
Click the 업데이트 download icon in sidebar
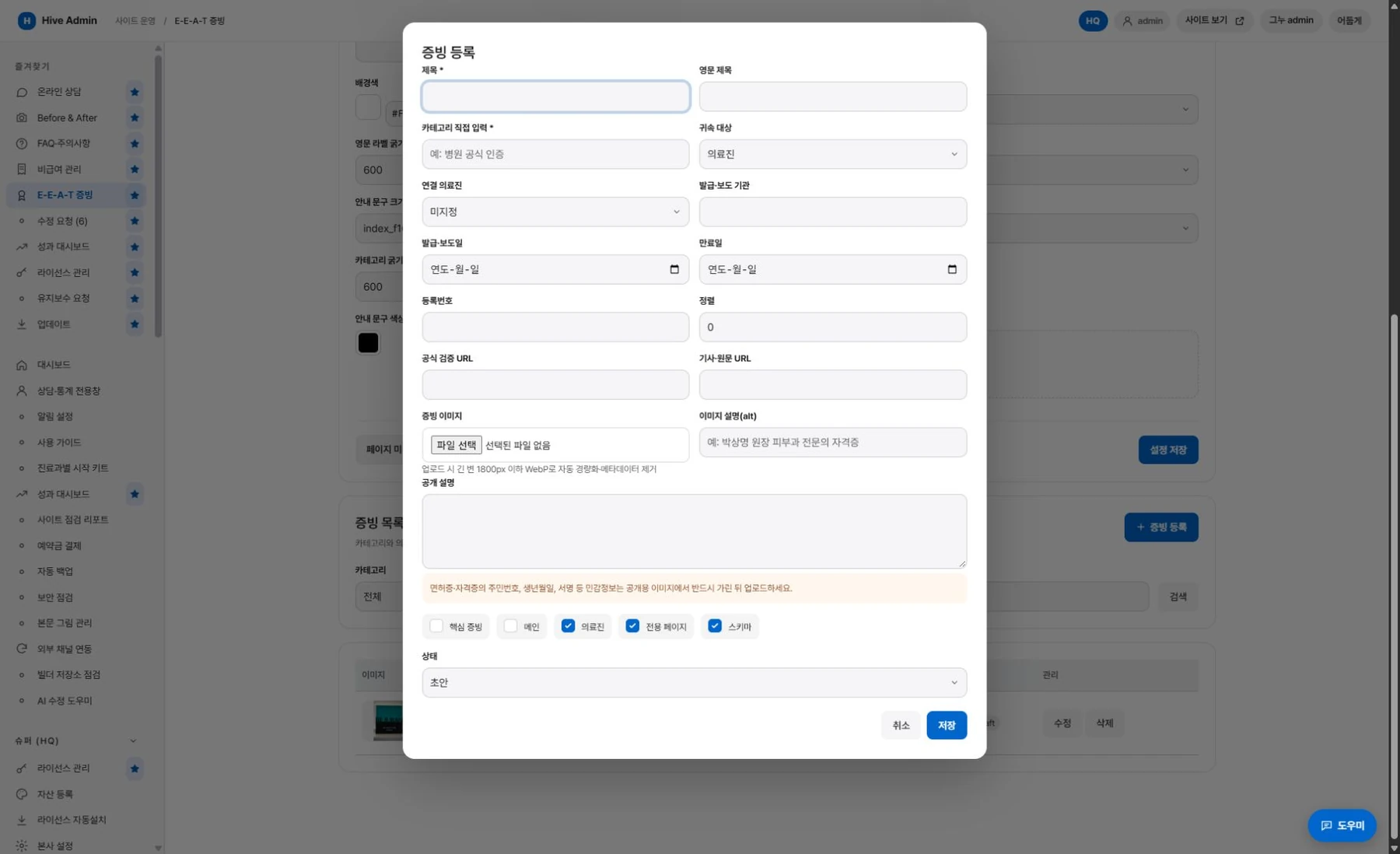click(22, 324)
